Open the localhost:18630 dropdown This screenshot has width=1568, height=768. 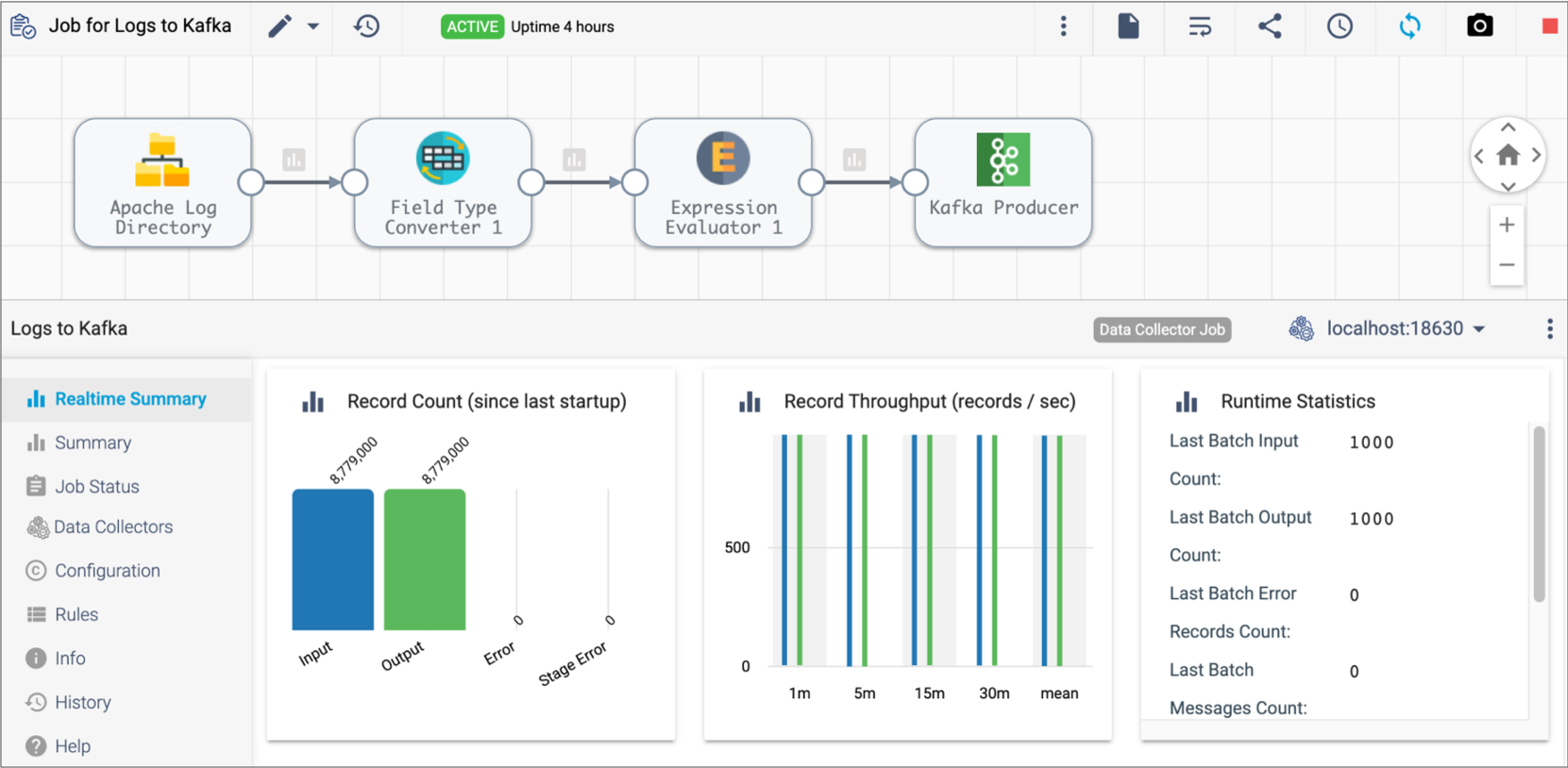[x=1388, y=328]
